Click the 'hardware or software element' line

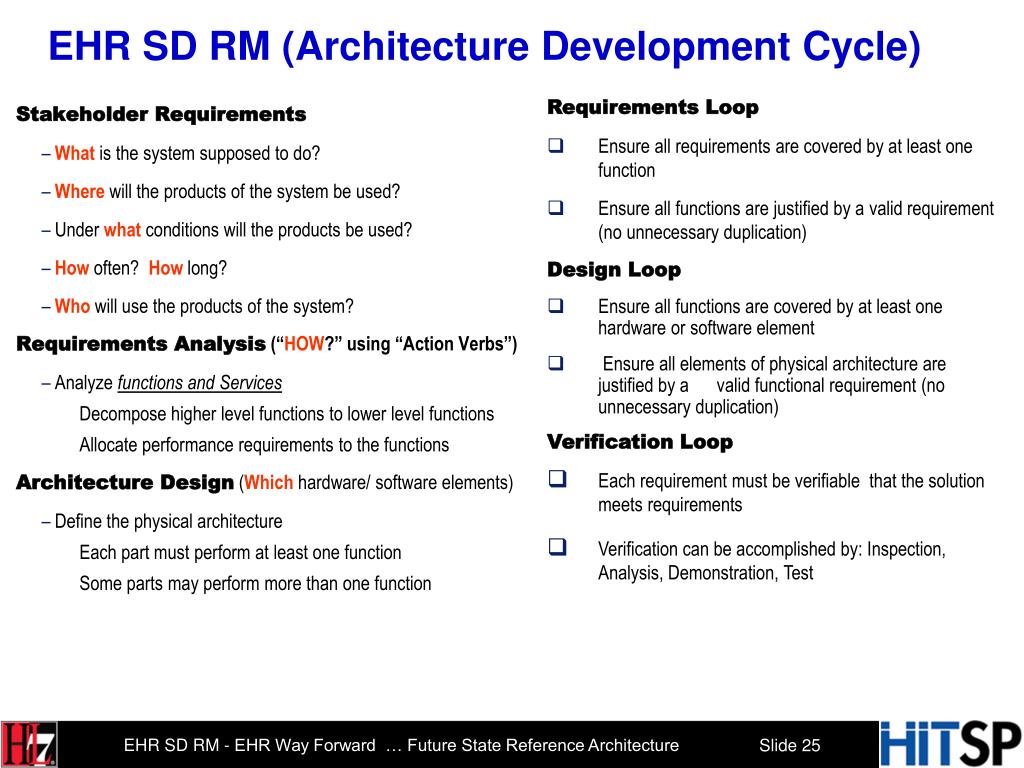pos(706,328)
